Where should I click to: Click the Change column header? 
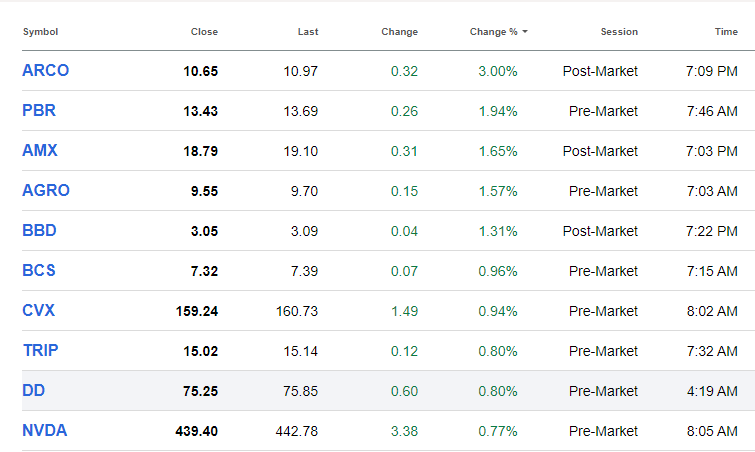pyautogui.click(x=399, y=32)
